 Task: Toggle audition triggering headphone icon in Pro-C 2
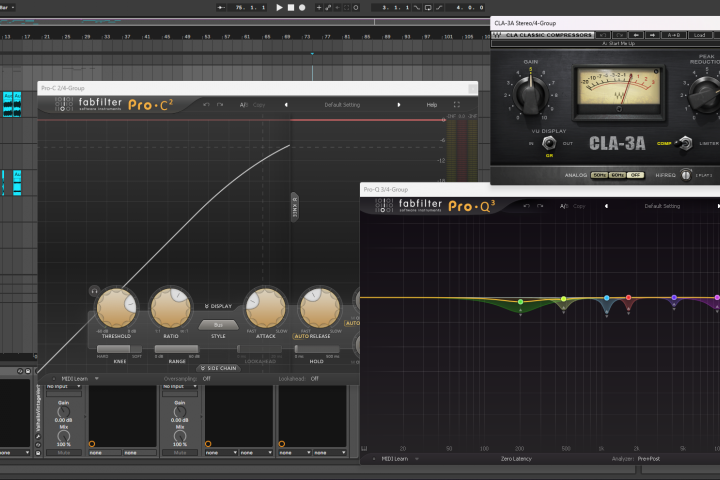coord(94,291)
